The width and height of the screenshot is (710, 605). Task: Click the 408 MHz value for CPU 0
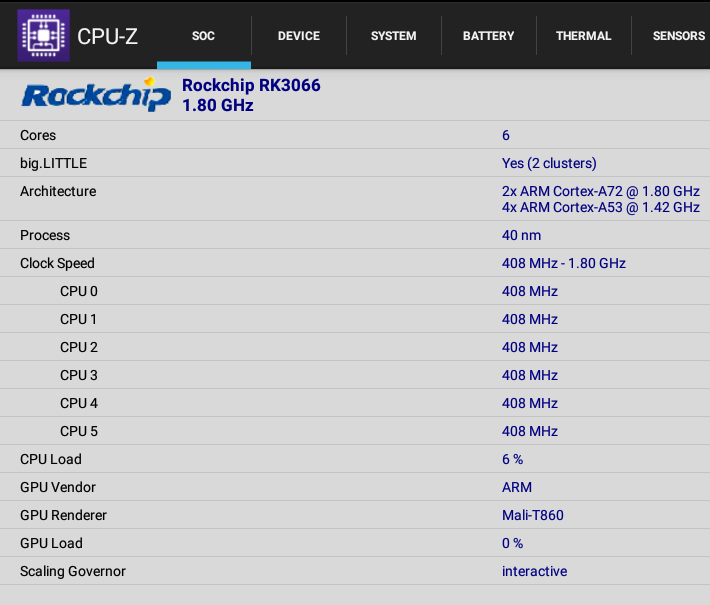click(530, 291)
